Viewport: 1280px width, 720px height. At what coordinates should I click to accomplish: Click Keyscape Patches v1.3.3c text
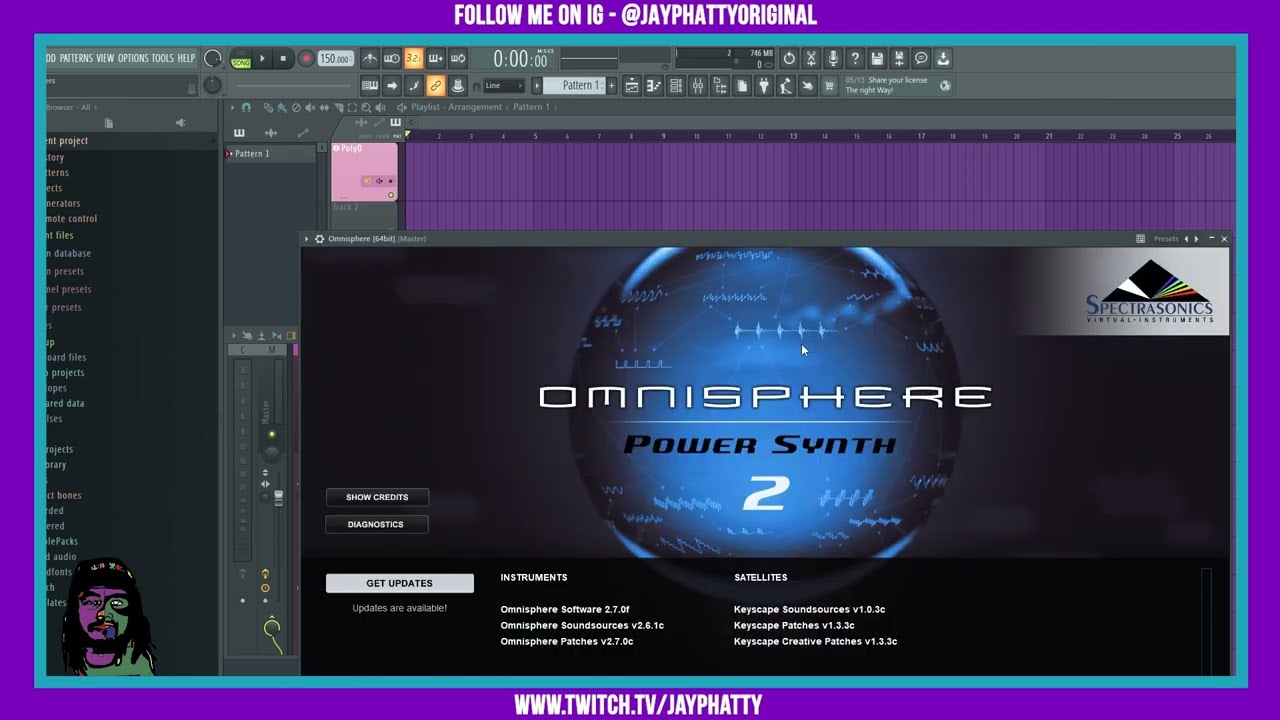point(794,625)
